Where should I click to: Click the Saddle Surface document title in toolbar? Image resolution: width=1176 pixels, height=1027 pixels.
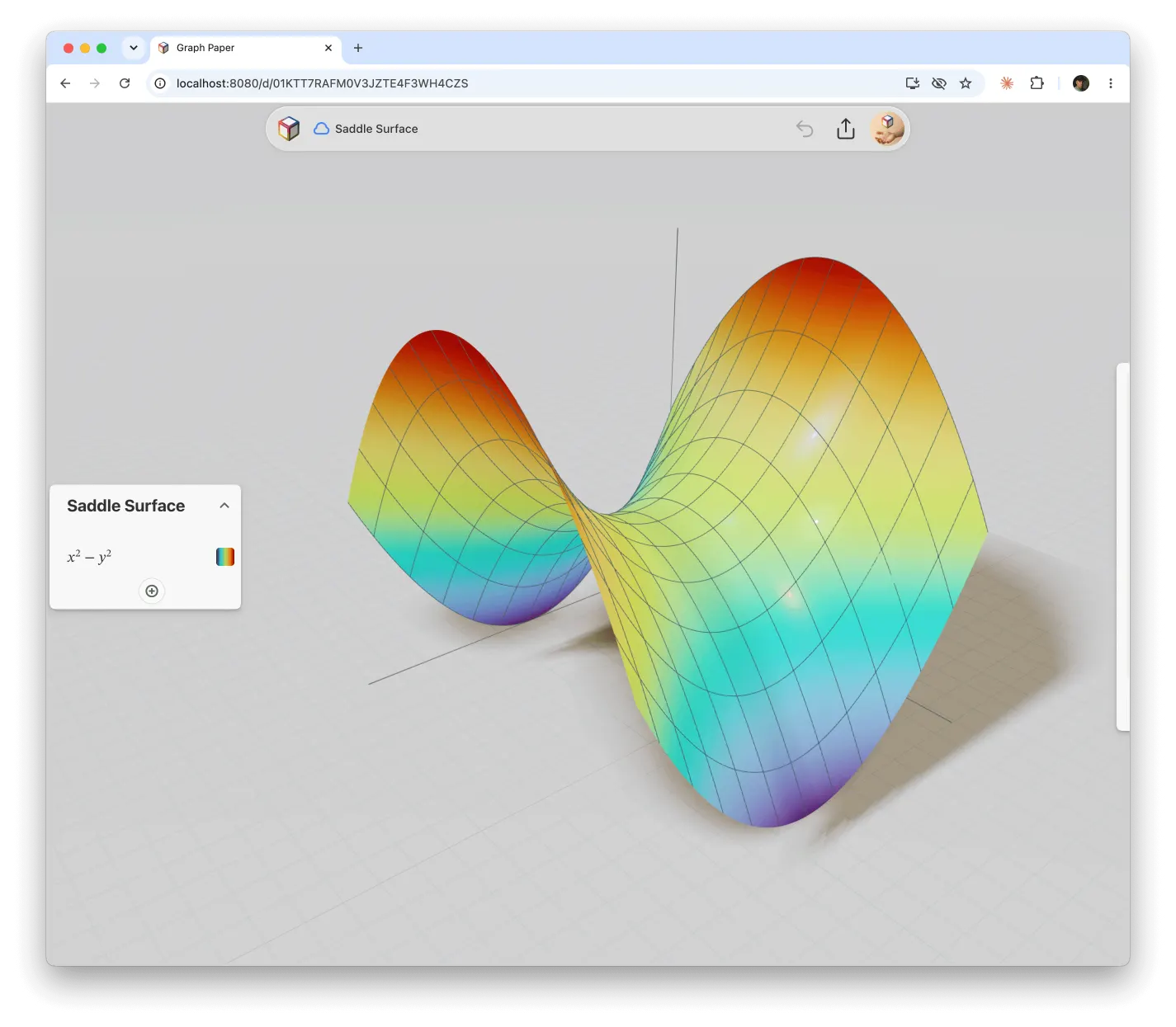coord(376,129)
